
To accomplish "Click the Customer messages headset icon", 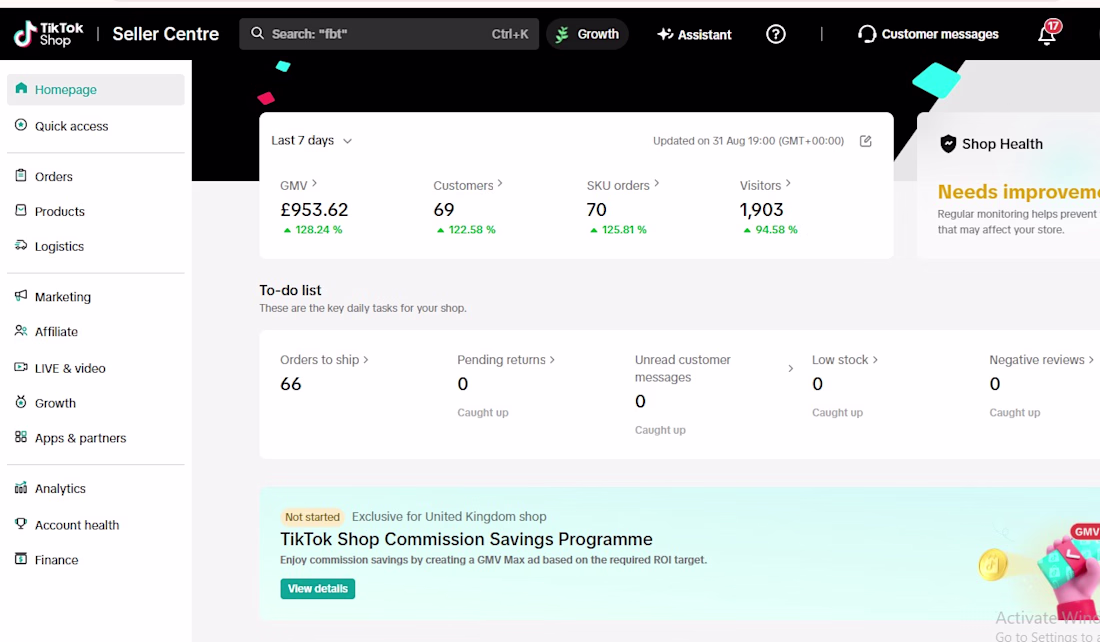I will [x=867, y=34].
